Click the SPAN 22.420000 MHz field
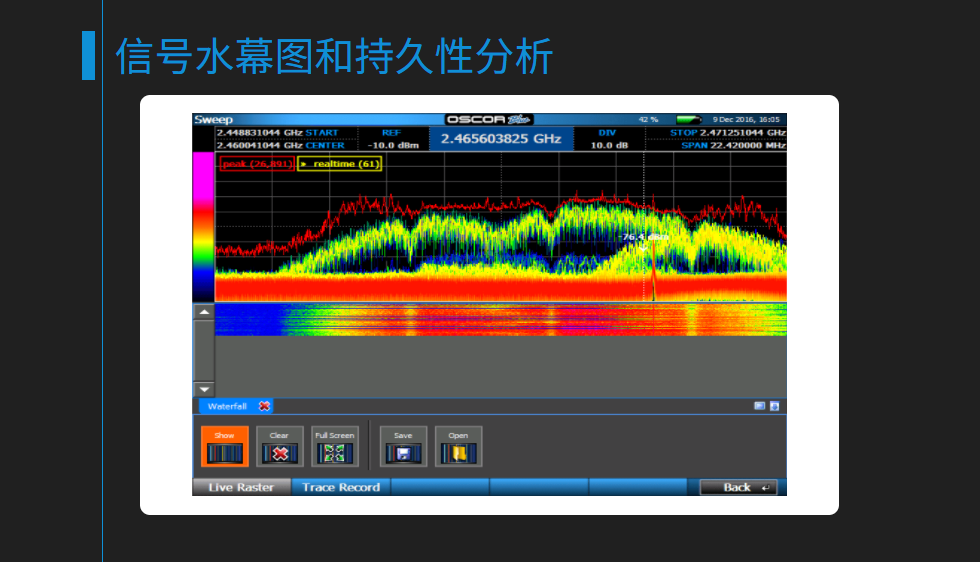The height and width of the screenshot is (562, 980). 733,145
